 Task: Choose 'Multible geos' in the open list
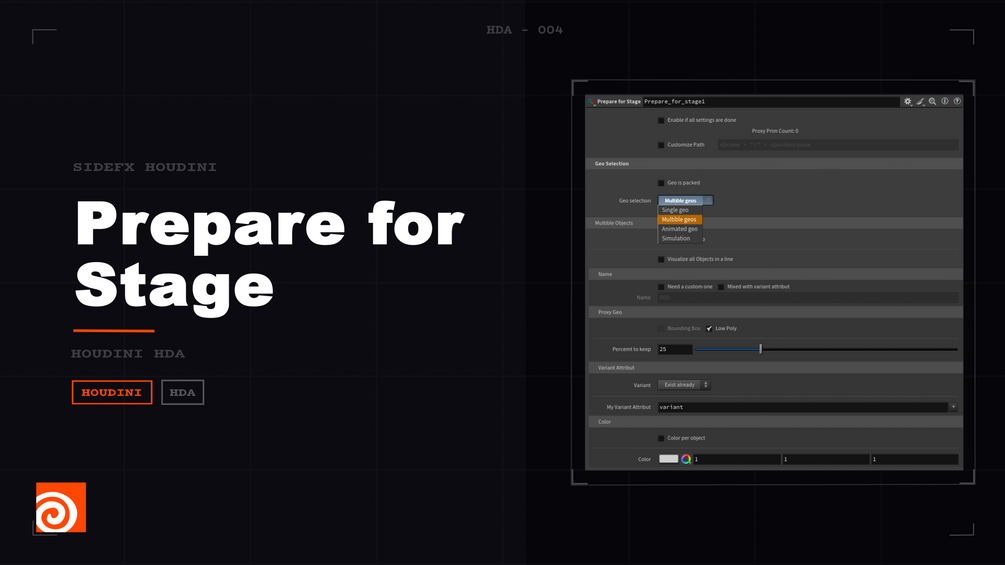pos(679,219)
